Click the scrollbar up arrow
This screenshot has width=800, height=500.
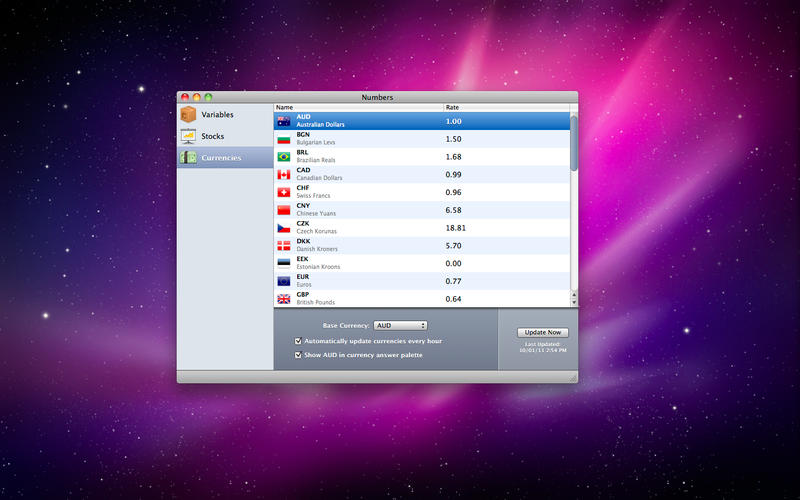click(x=574, y=295)
